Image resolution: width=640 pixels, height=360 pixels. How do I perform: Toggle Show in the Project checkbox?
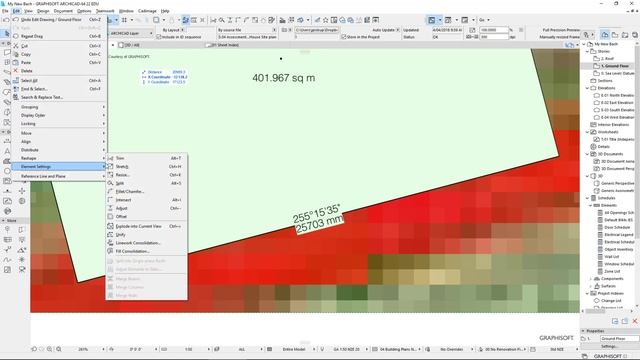point(344,37)
